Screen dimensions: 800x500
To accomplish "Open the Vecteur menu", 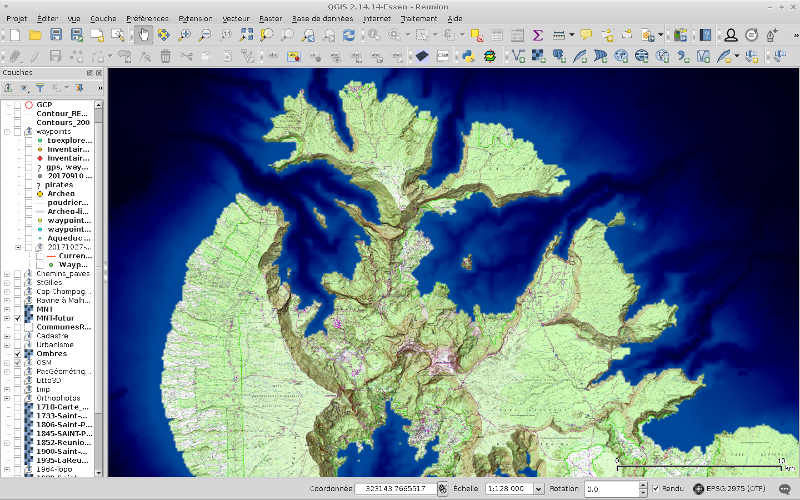I will coord(236,18).
